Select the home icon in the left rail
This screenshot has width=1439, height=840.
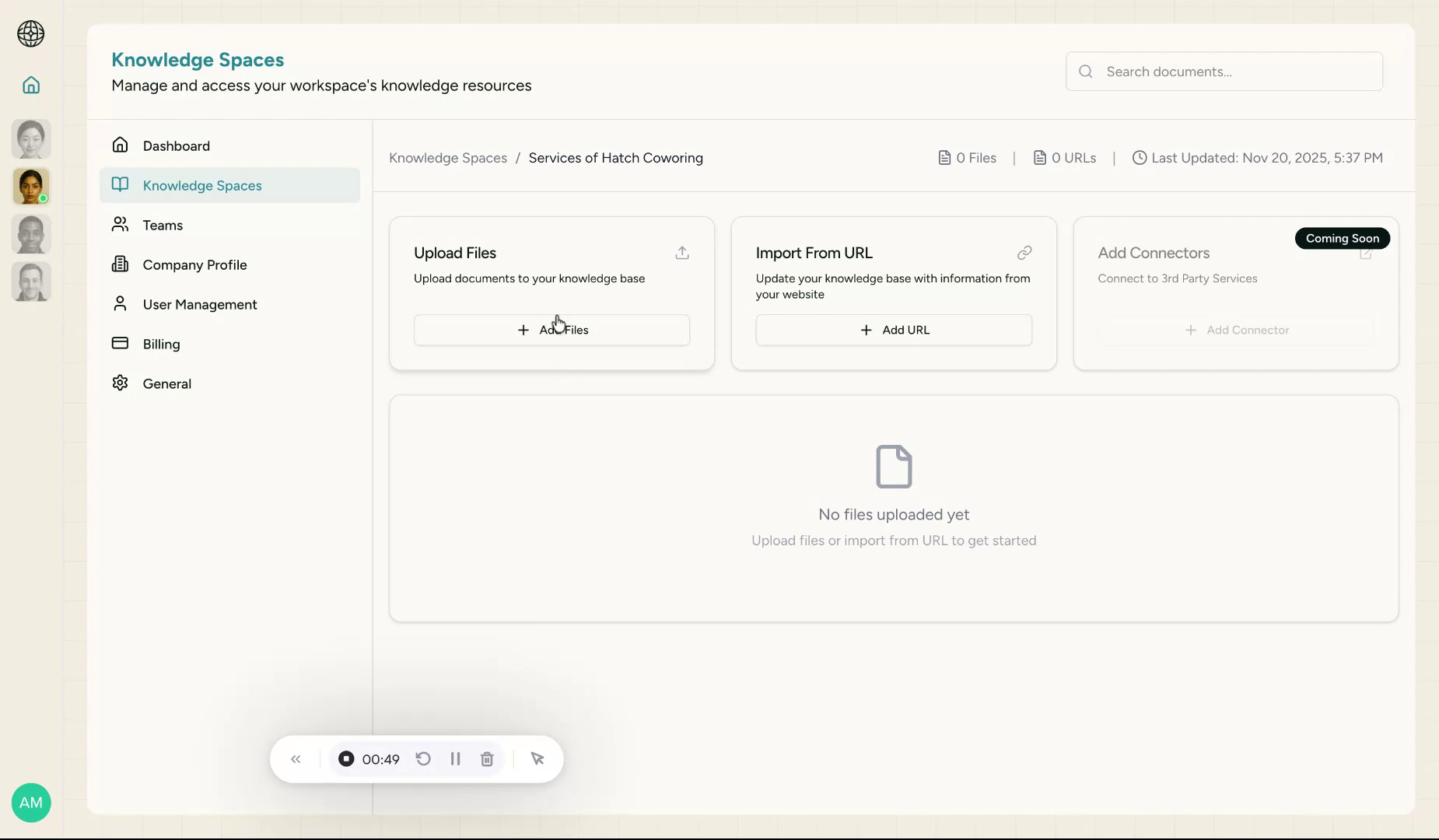[x=31, y=85]
